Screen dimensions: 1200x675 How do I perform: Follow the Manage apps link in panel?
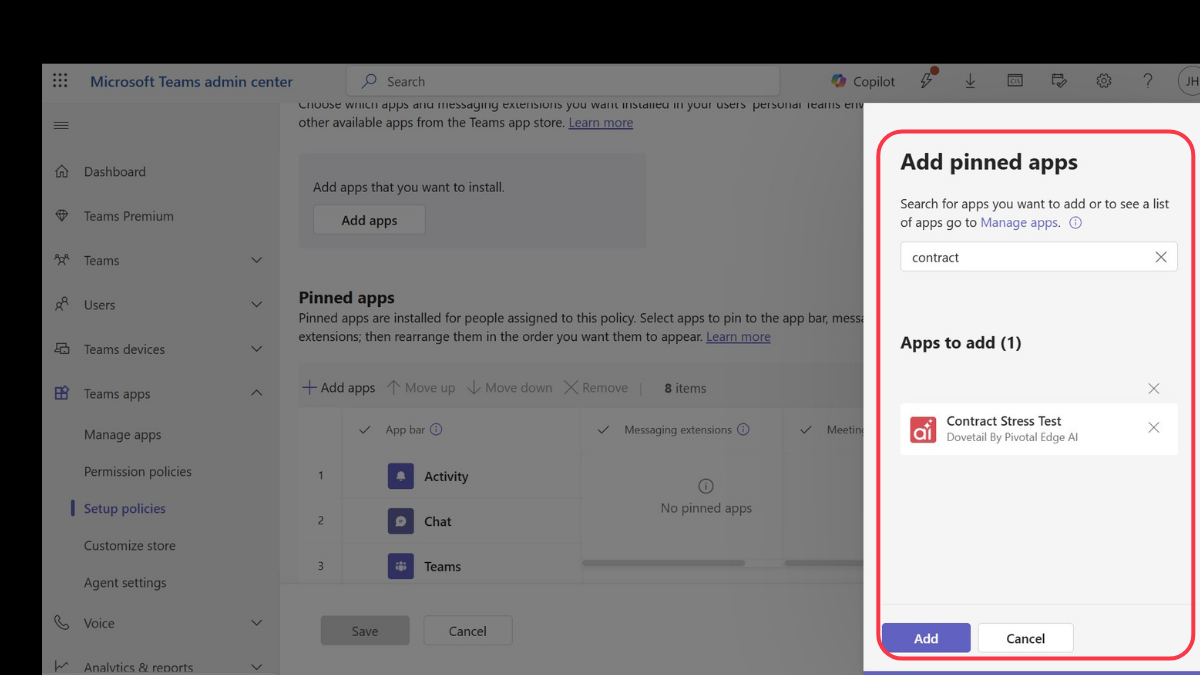pos(1018,223)
